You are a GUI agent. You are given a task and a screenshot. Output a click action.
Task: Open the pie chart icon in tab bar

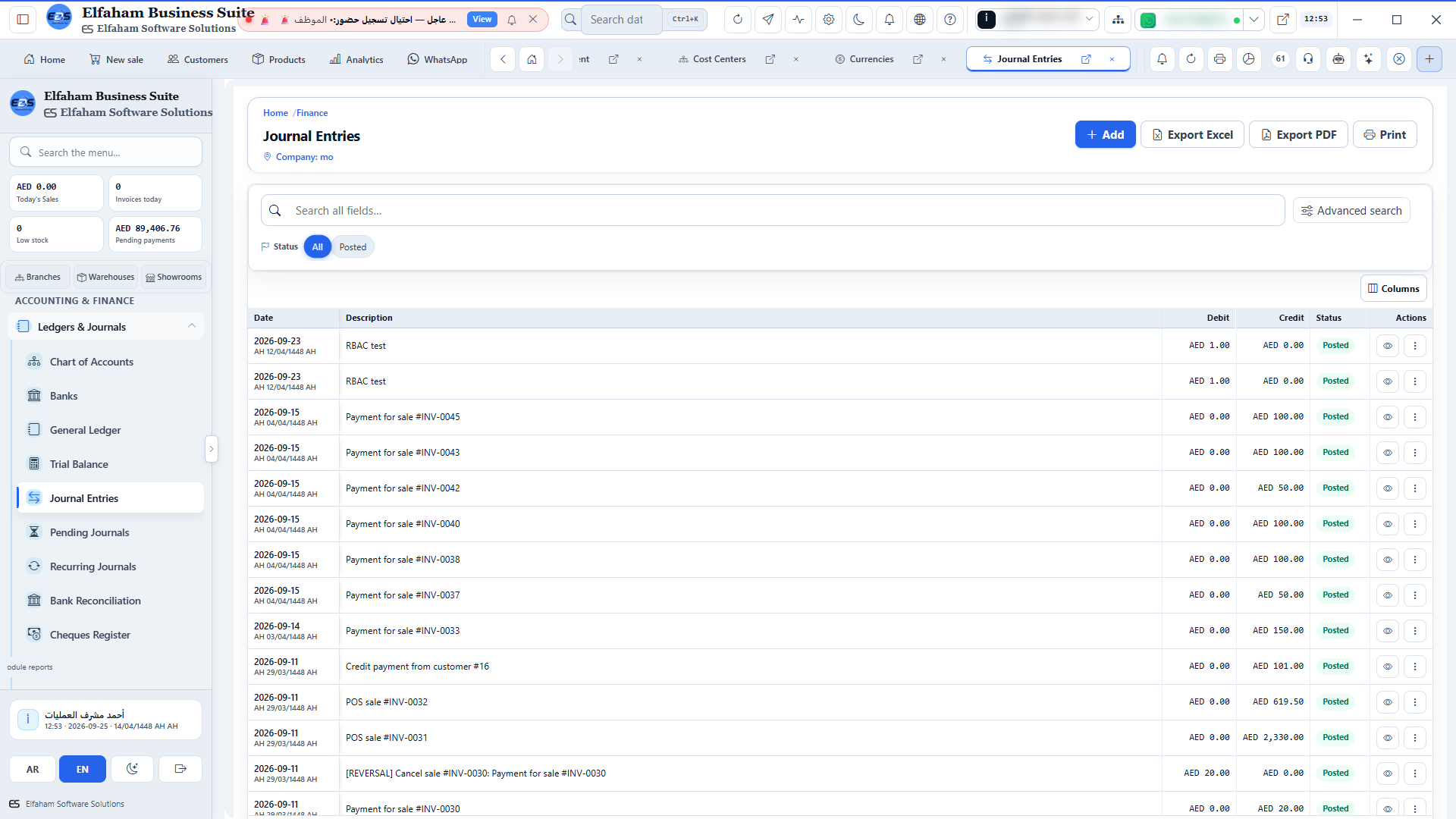pyautogui.click(x=1249, y=58)
